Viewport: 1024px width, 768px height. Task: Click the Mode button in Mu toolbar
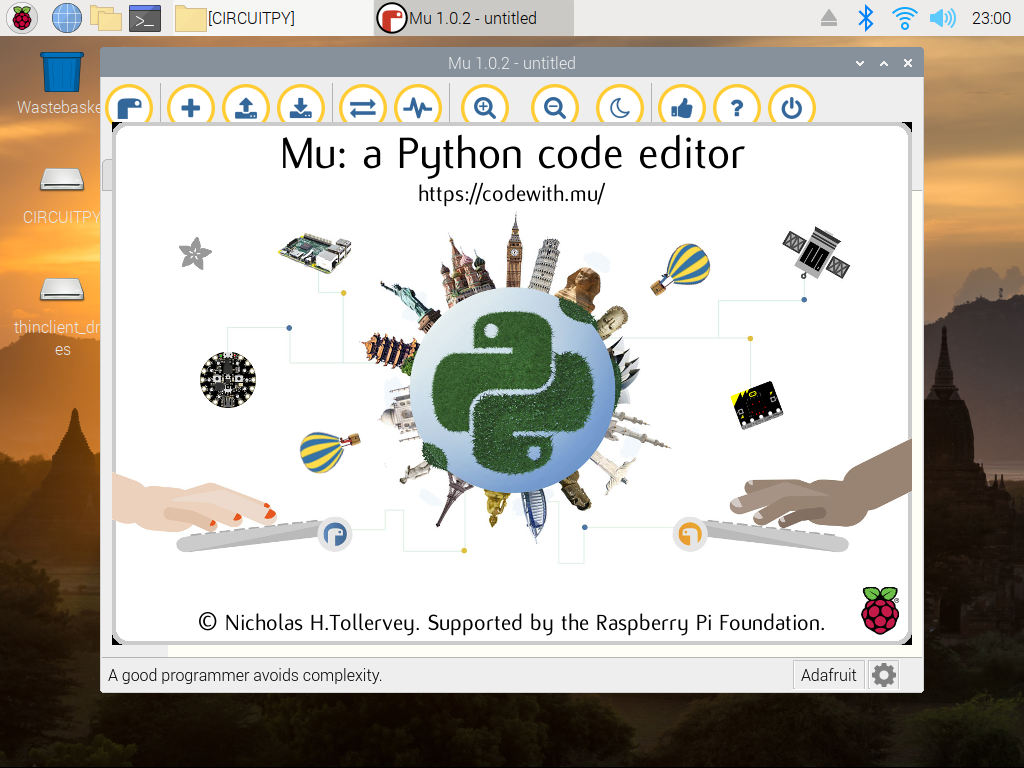click(x=129, y=104)
